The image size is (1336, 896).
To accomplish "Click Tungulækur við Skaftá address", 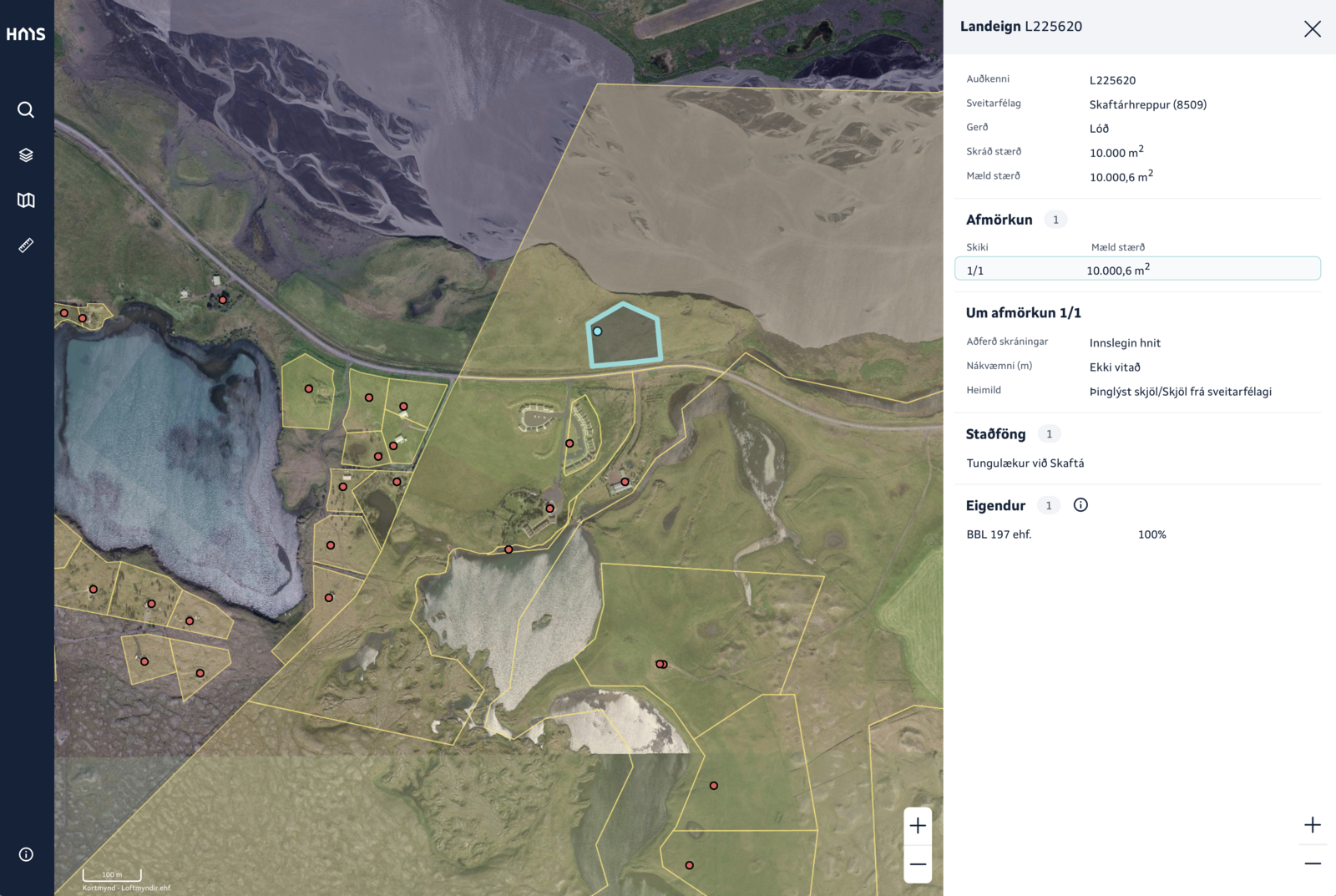I will 1025,463.
